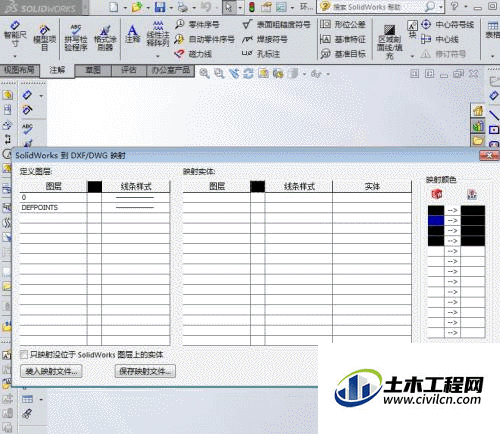The height and width of the screenshot is (434, 500).
Task: Select the layer row named 0
Action: click(x=95, y=197)
